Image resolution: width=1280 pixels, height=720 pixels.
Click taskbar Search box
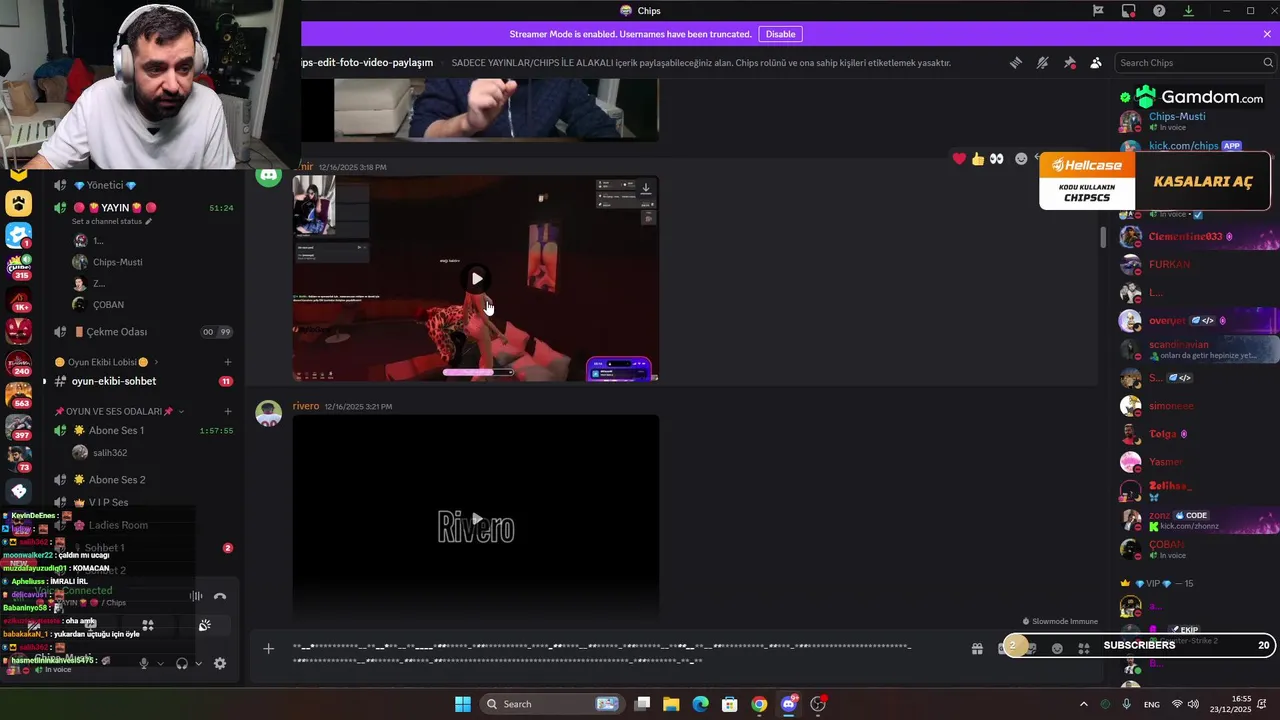tap(551, 704)
